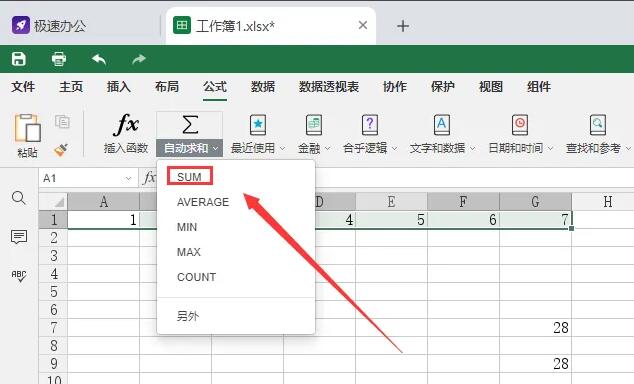The height and width of the screenshot is (384, 634).
Task: Click the select-all corner triangle
Action: [59, 201]
